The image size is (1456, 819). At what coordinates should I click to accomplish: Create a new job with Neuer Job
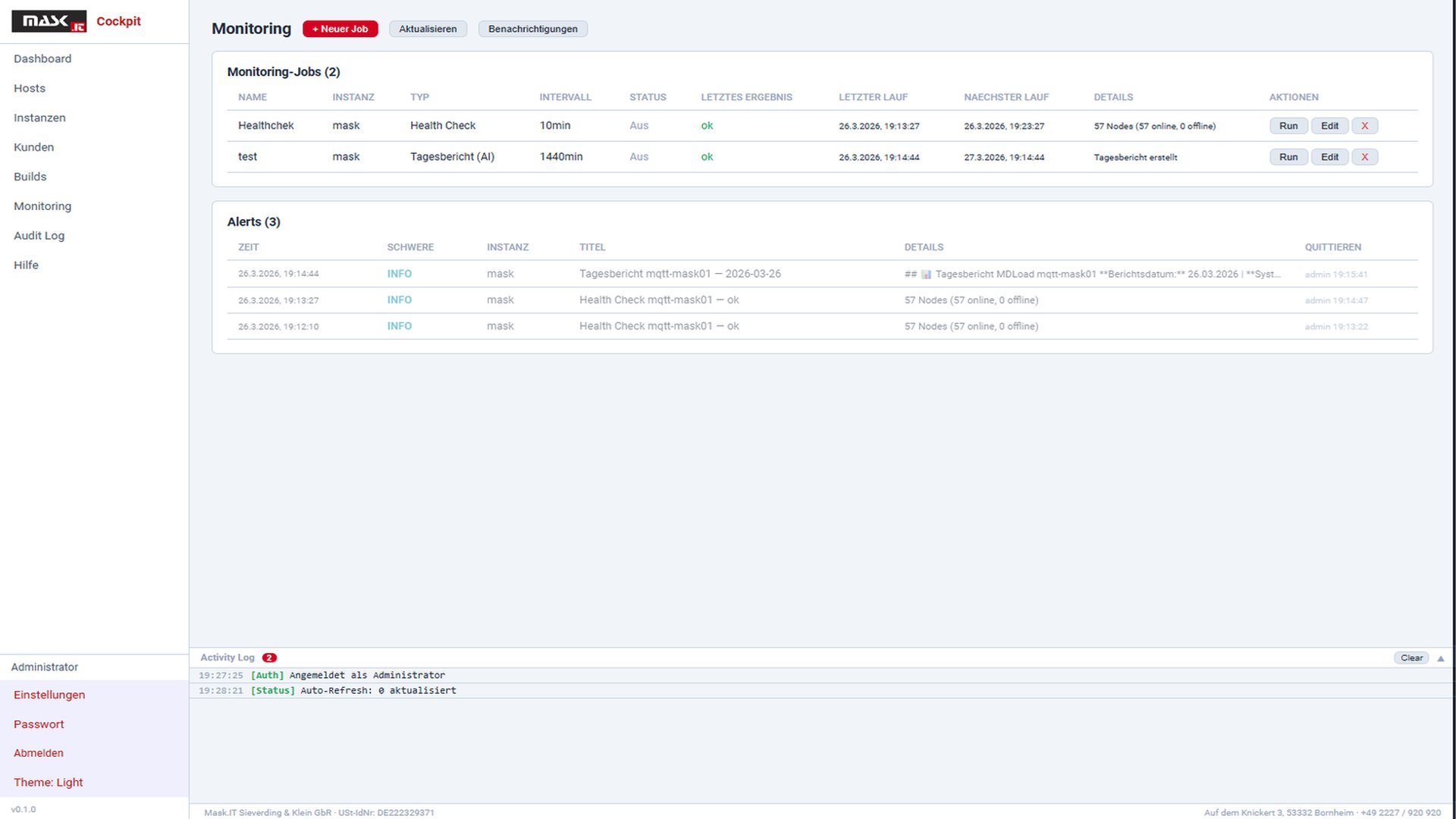point(340,29)
